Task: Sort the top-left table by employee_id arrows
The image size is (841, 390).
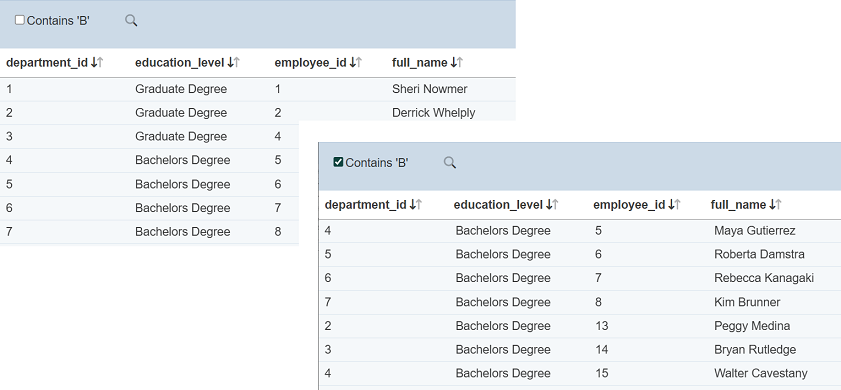Action: click(356, 63)
